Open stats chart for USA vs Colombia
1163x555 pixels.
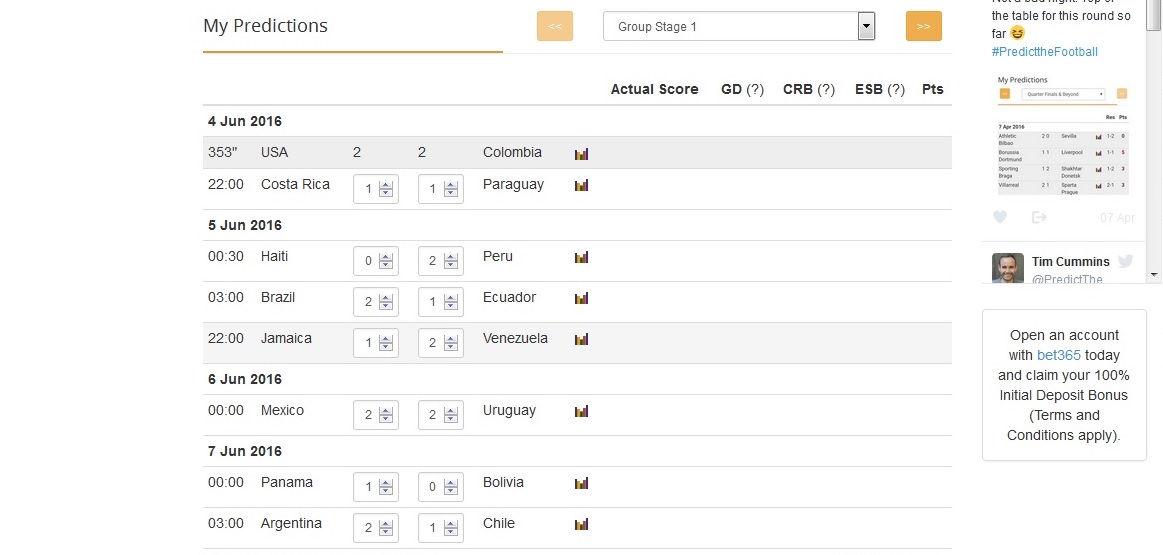click(x=581, y=154)
